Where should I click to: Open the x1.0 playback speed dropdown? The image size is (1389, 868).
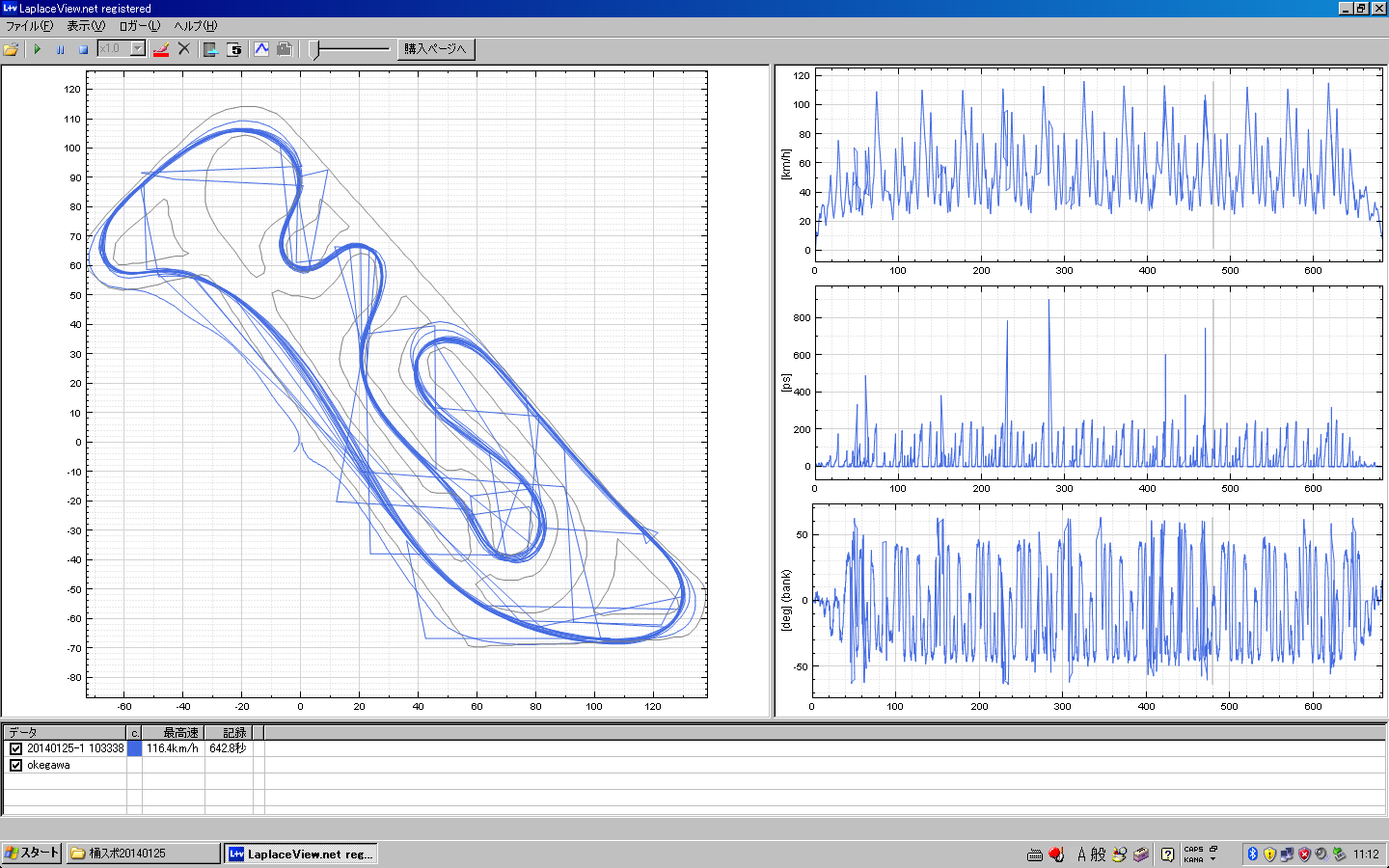point(137,49)
